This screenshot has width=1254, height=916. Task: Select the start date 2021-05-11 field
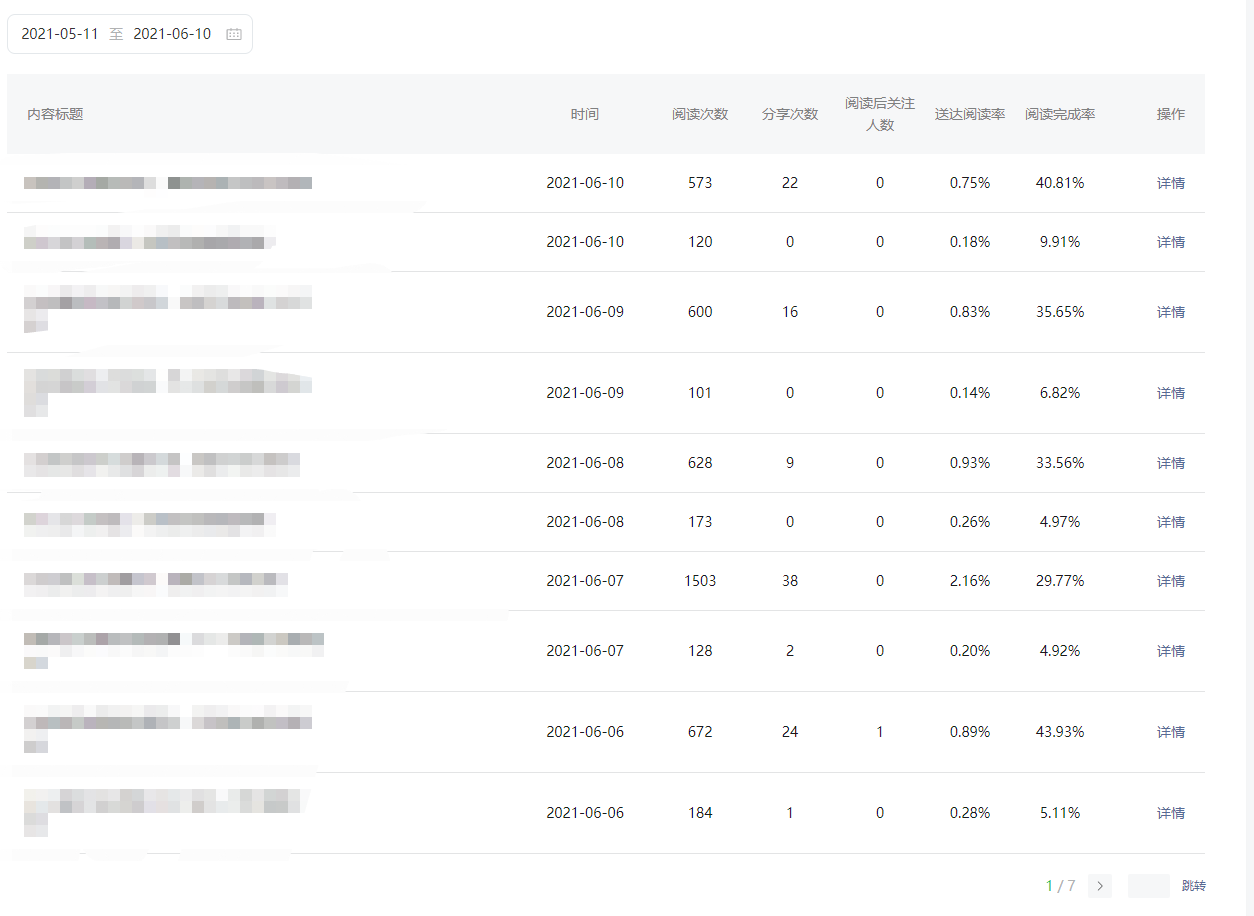coord(60,34)
